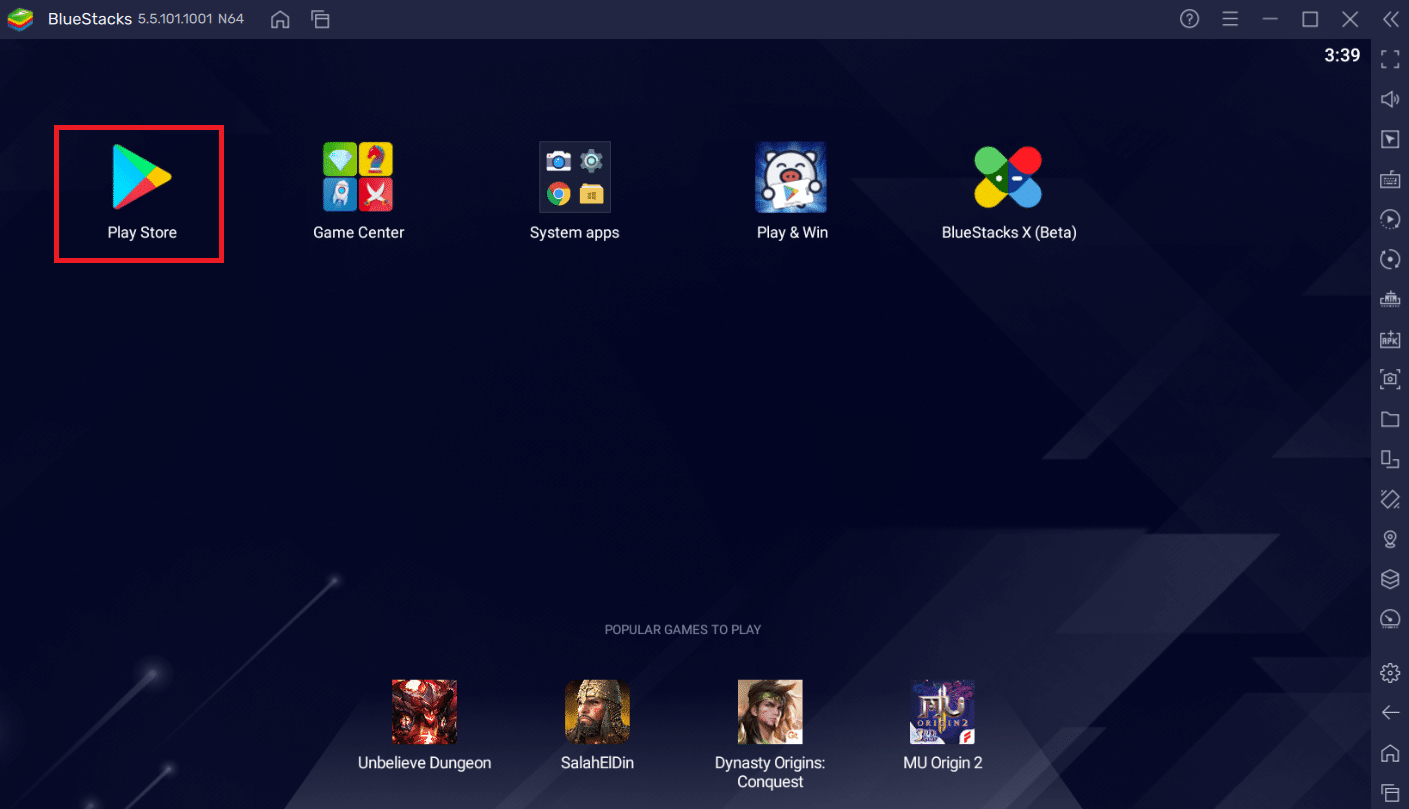
Task: Take a screenshot with the sidebar tool
Action: [1390, 379]
